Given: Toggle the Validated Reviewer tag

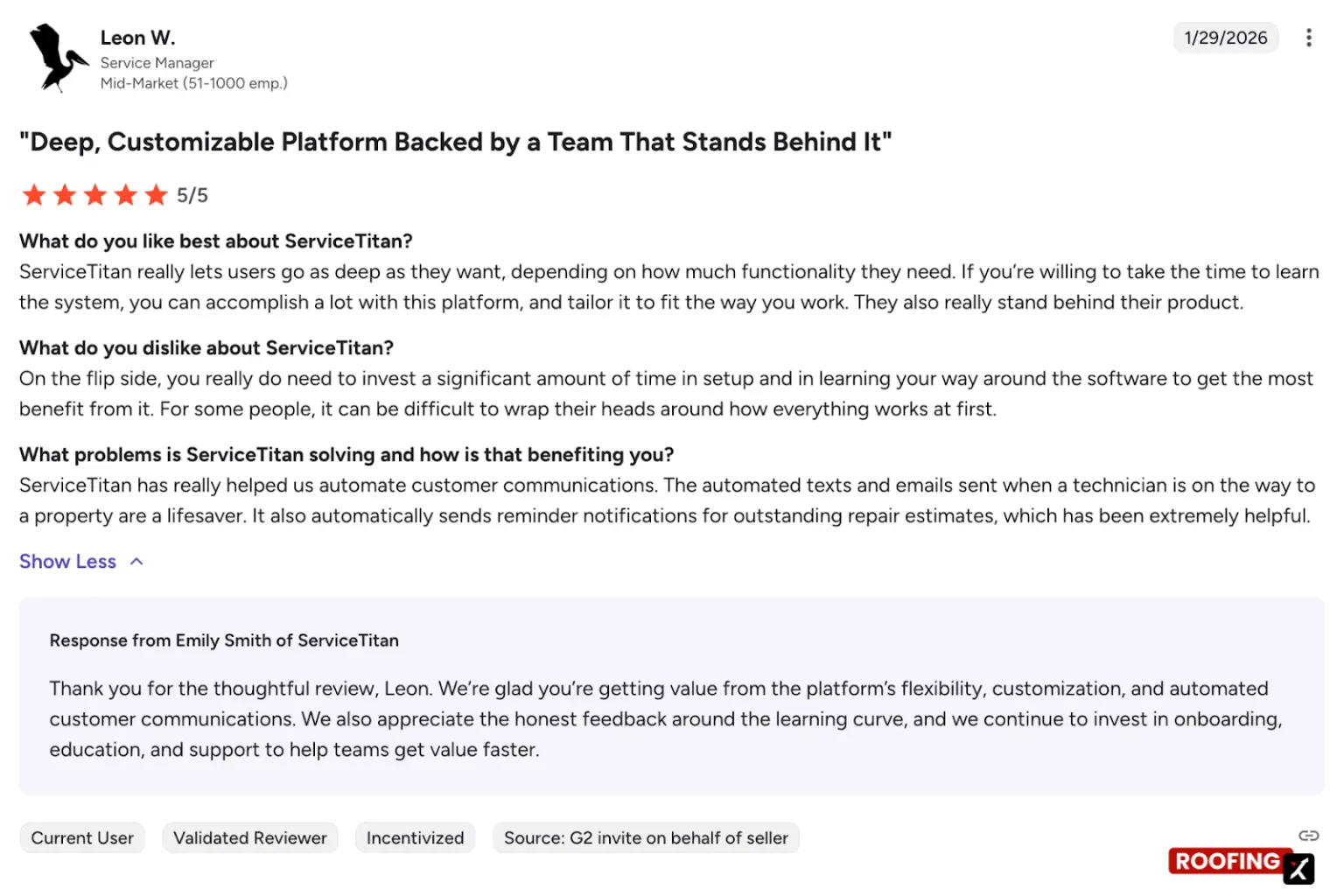Looking at the screenshot, I should point(249,837).
